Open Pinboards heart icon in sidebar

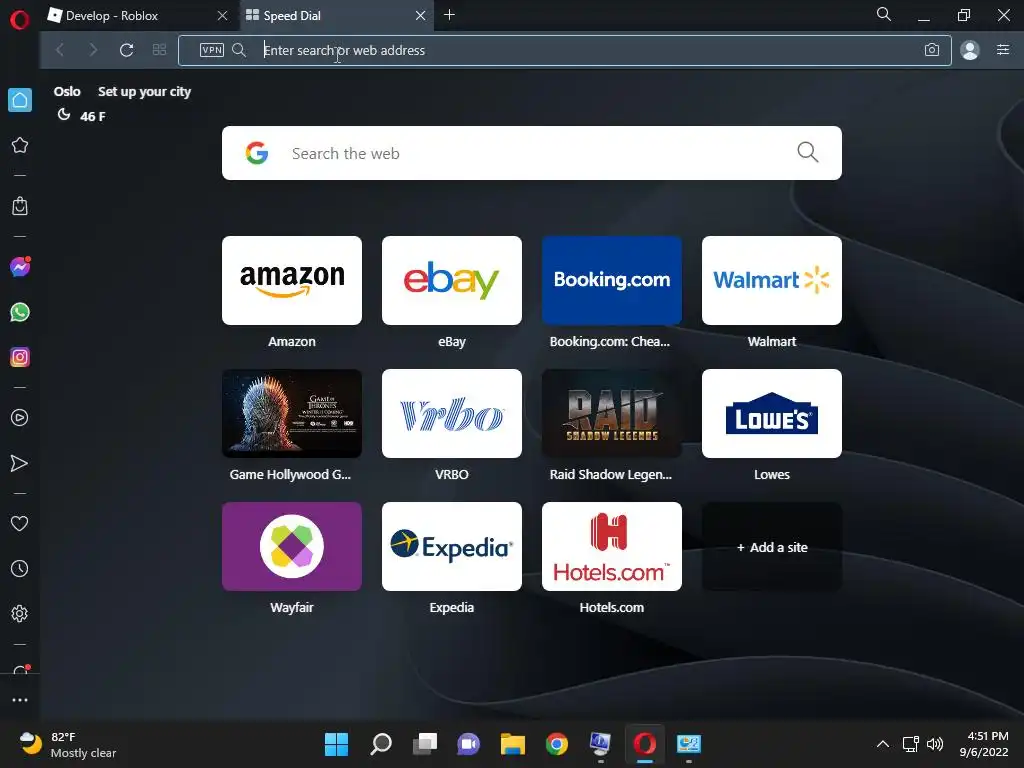tap(20, 523)
